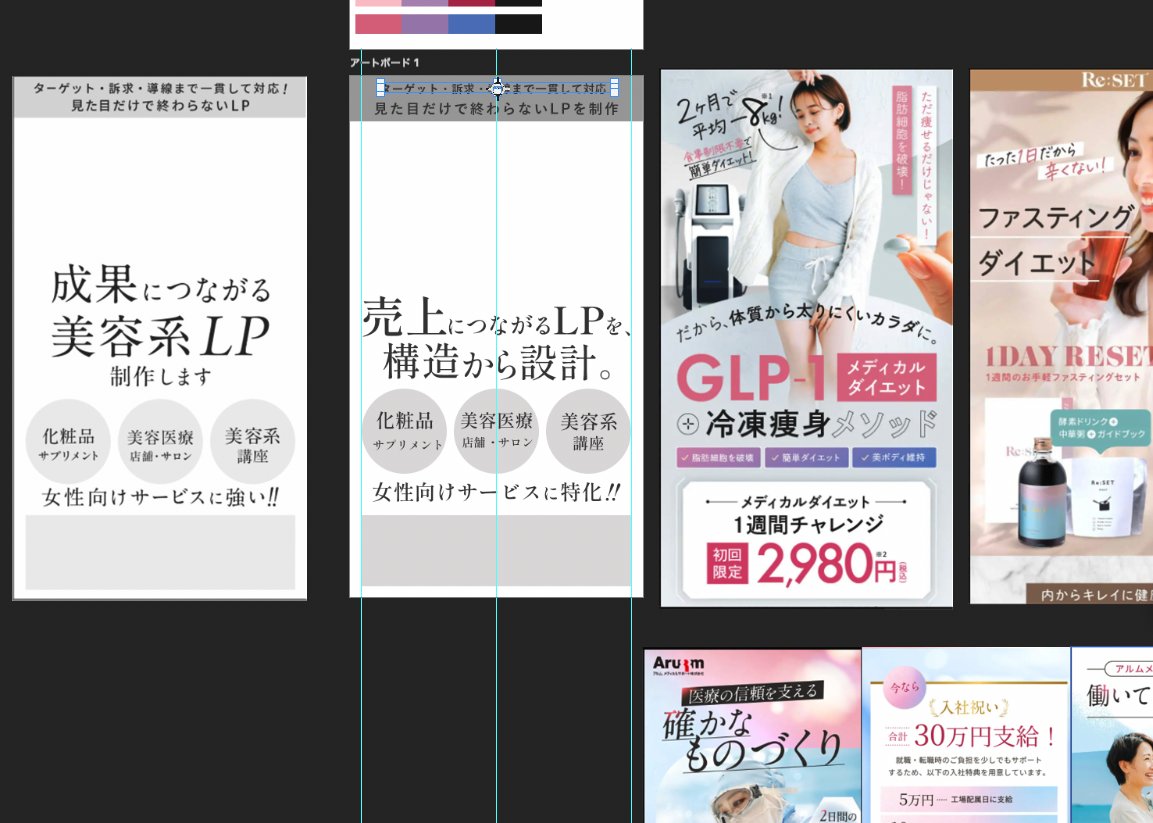Screen dimensions: 1153x823
Task: Click the 化粧品 circle under 構造から設計
Action: 404,430
